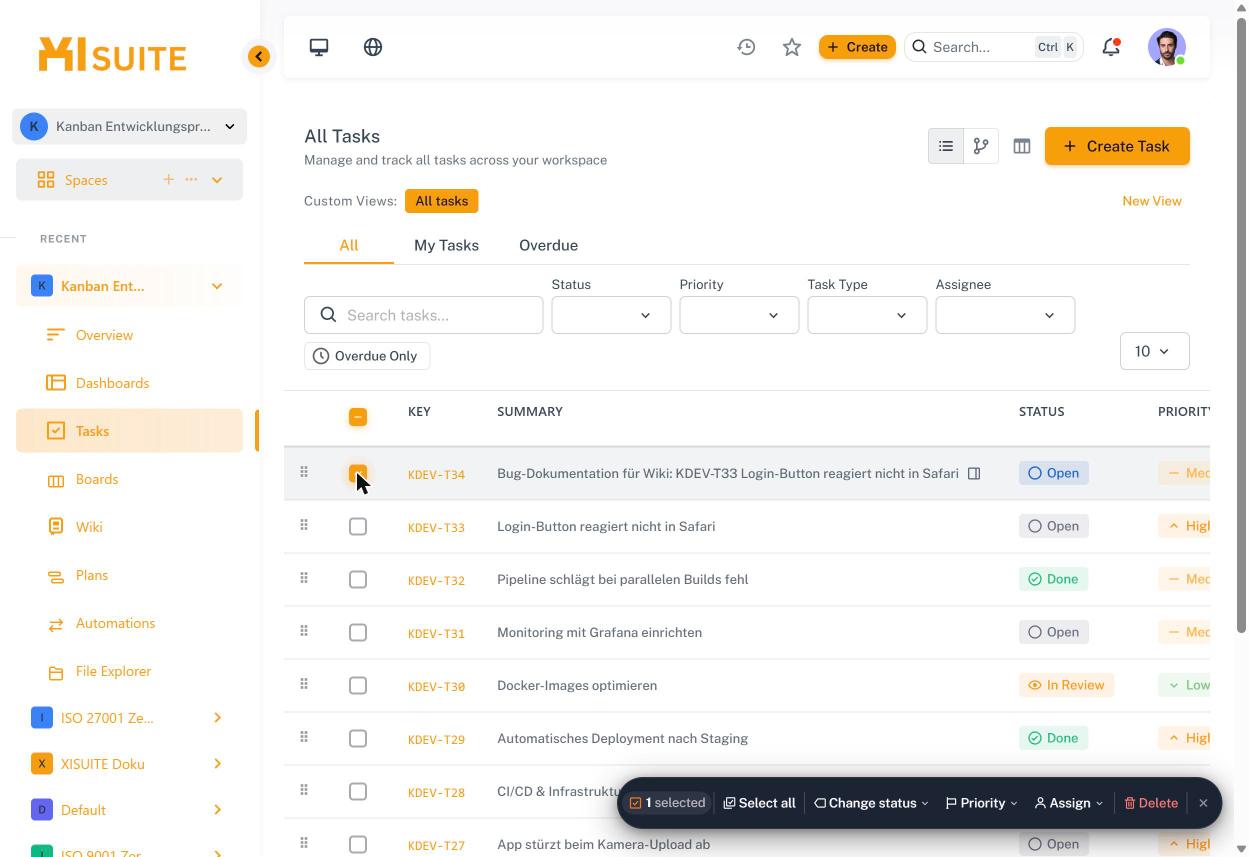Viewport: 1249px width, 857px height.
Task: Click the Create Task button
Action: [x=1117, y=146]
